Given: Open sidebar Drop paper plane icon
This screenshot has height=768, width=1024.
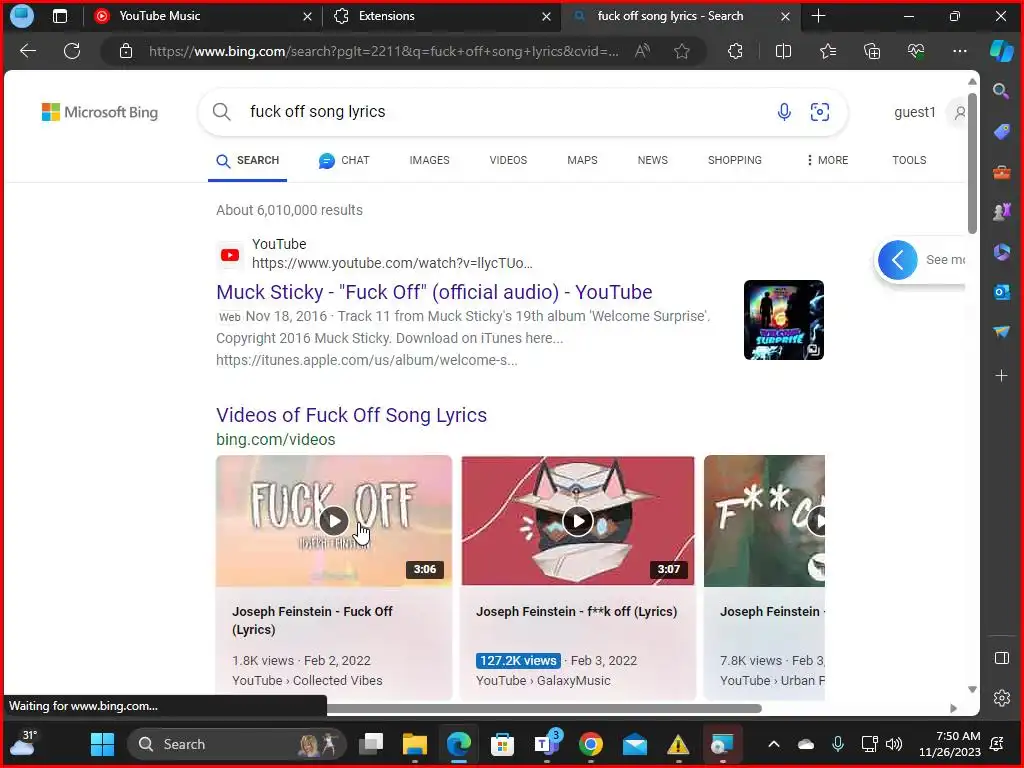Looking at the screenshot, I should (1001, 332).
